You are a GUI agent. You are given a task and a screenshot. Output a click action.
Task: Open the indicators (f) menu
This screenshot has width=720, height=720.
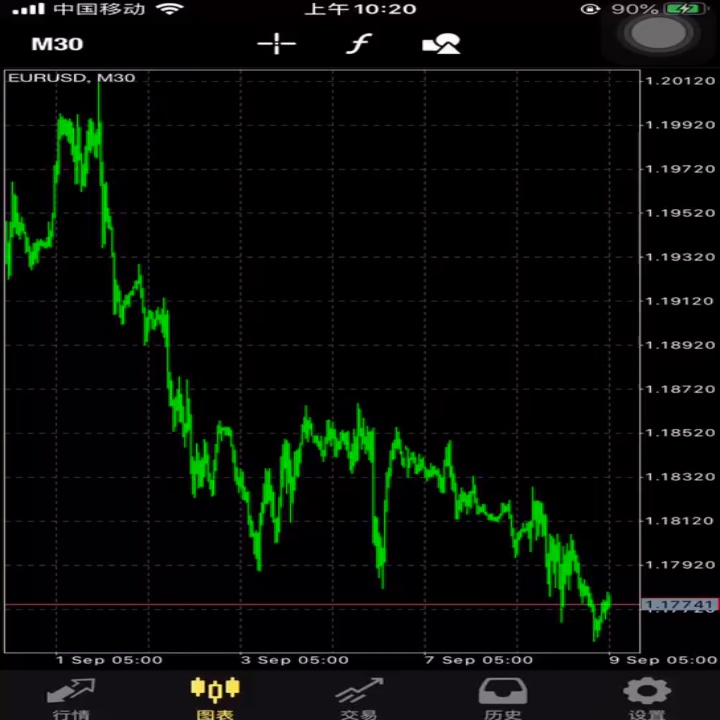point(359,44)
